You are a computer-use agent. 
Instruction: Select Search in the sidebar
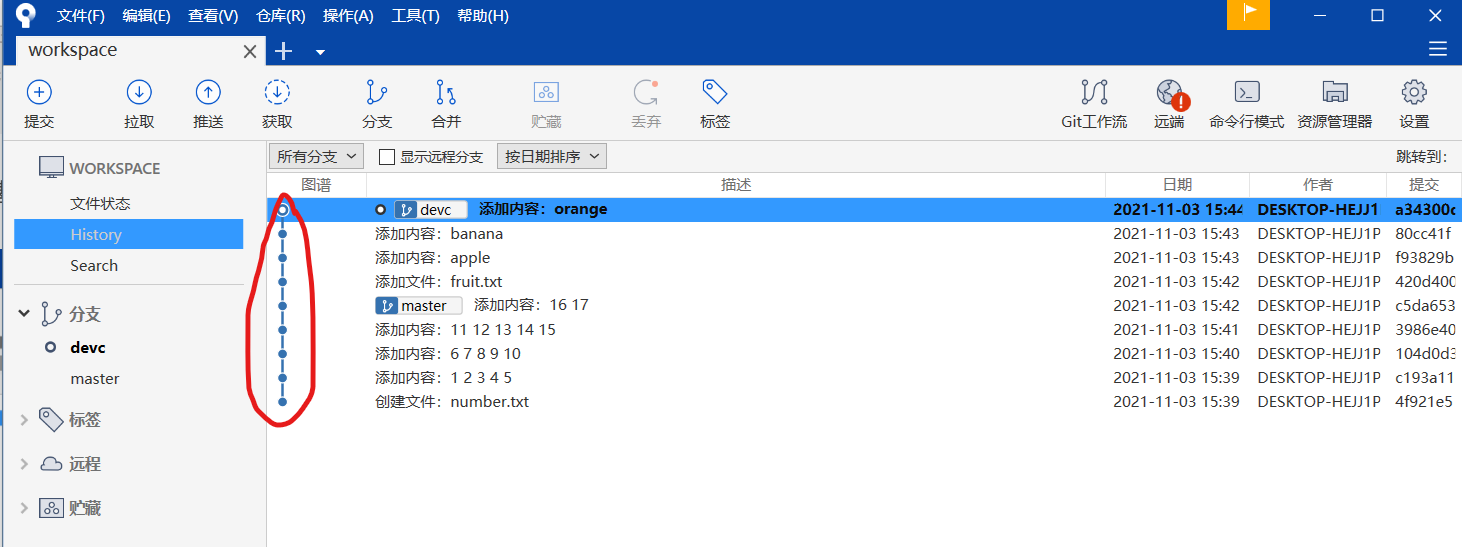94,265
